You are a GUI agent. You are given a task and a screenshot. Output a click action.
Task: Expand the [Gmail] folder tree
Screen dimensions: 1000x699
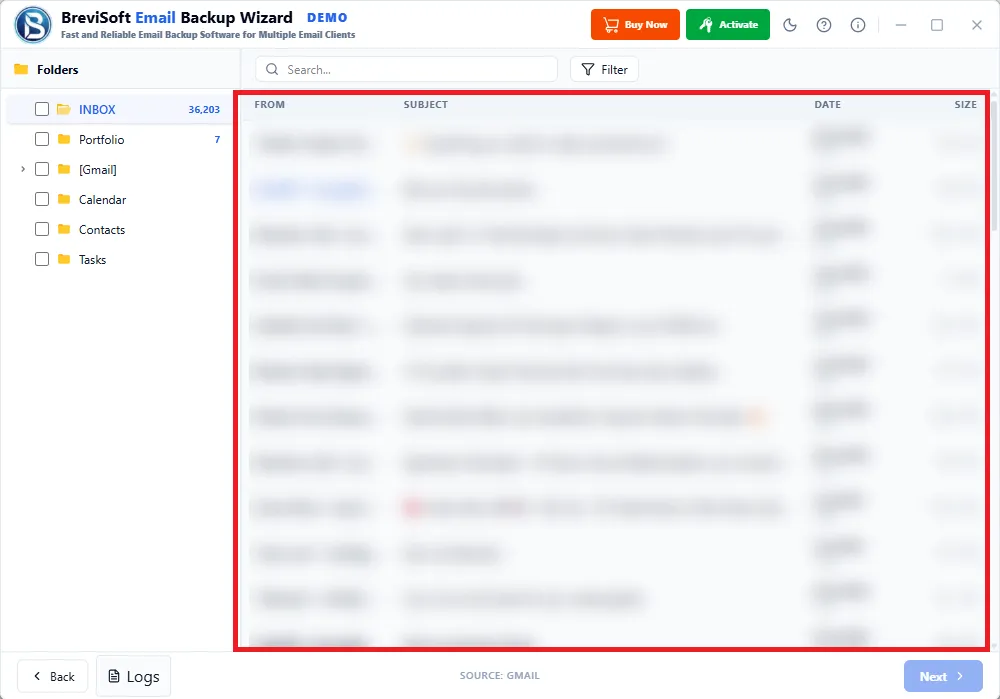(x=23, y=169)
